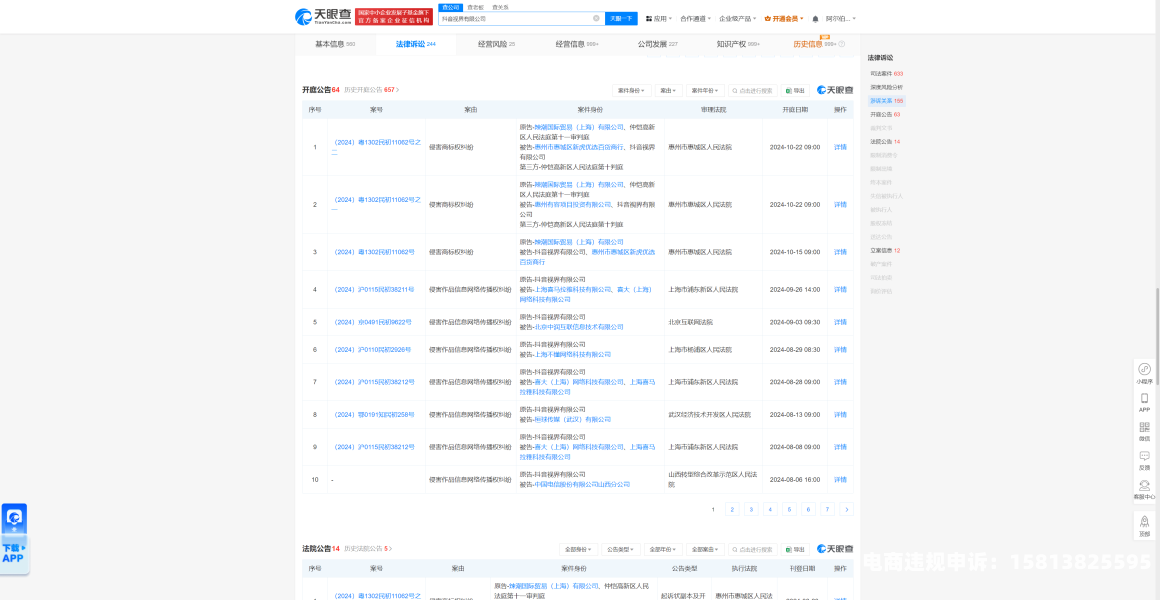Open the user account dropdown at top right
The width and height of the screenshot is (1160, 600).
tap(840, 18)
